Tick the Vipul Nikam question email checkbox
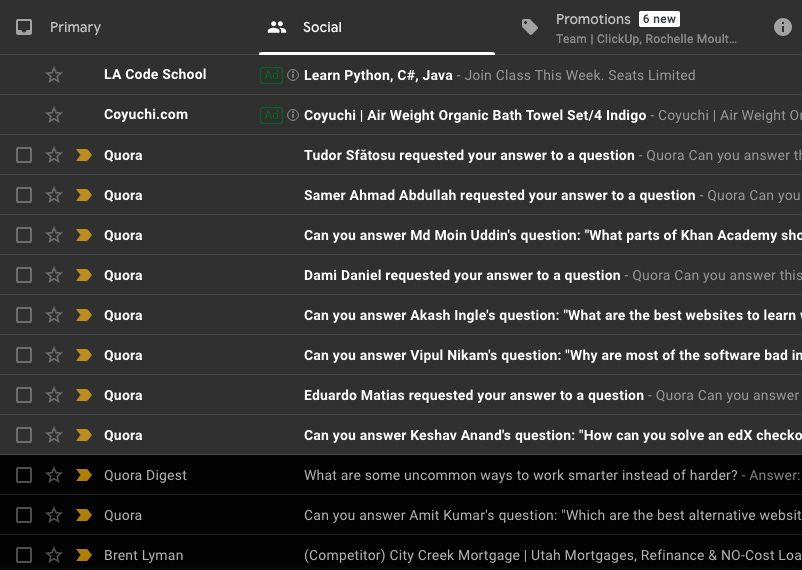Screen dimensions: 802x570 pos(24,355)
